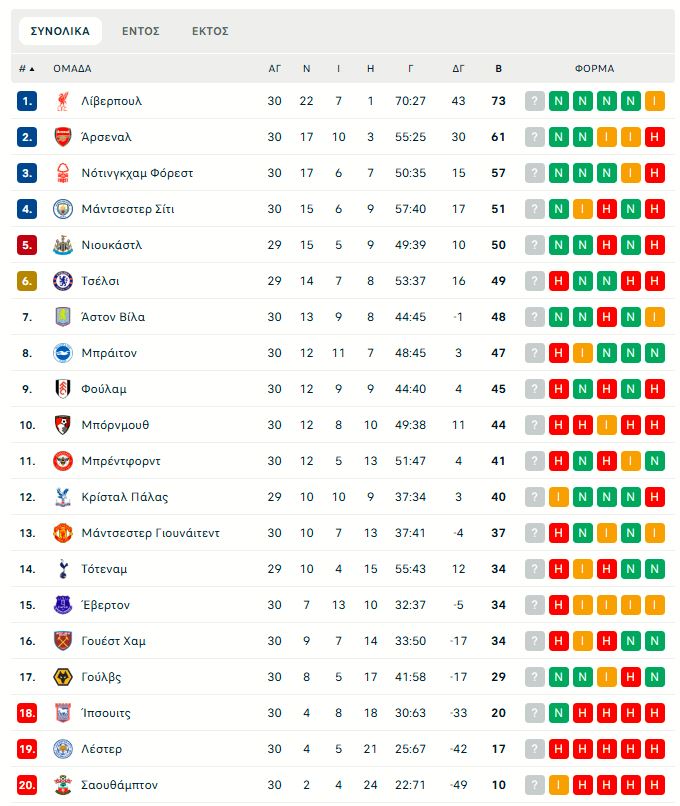Open the Σαουθάμπτον team link
Screen dimensions: 680x806
click(119, 785)
